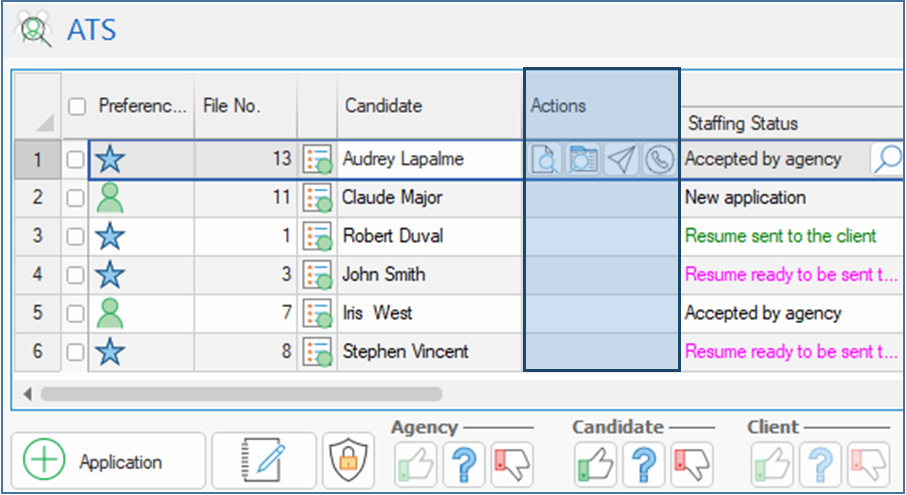Screen dimensions: 906x495
Task: Toggle the select-all checkbox in the header
Action: (77, 106)
